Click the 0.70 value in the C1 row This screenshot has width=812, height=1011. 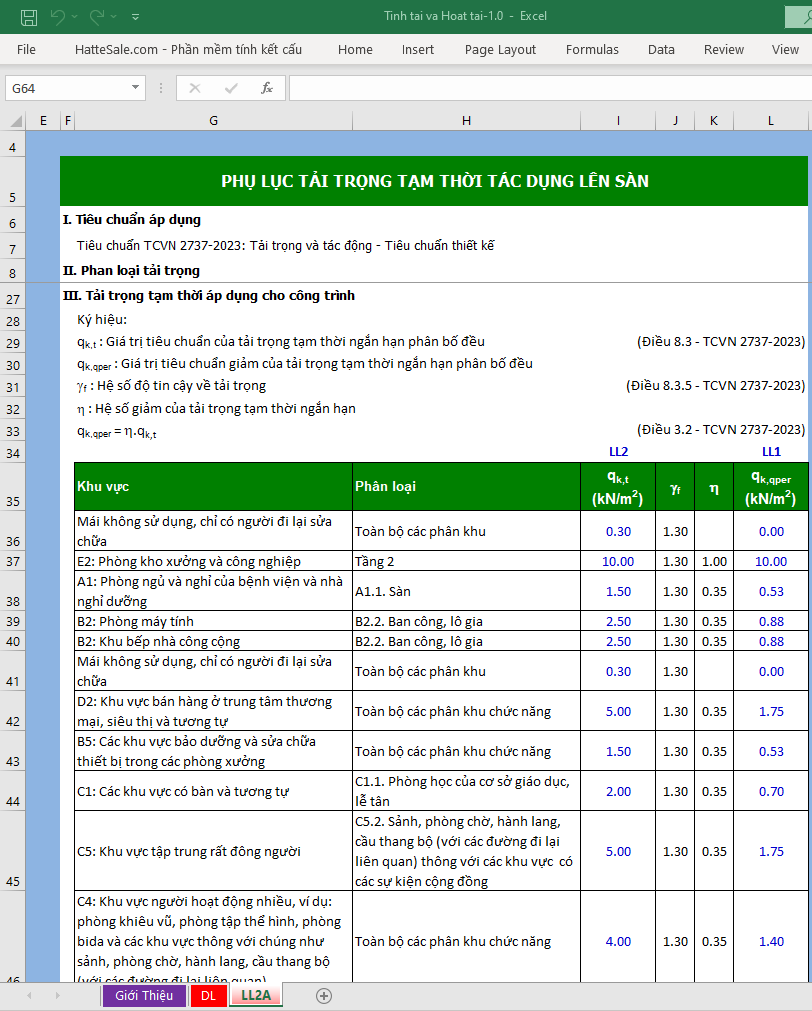[771, 791]
